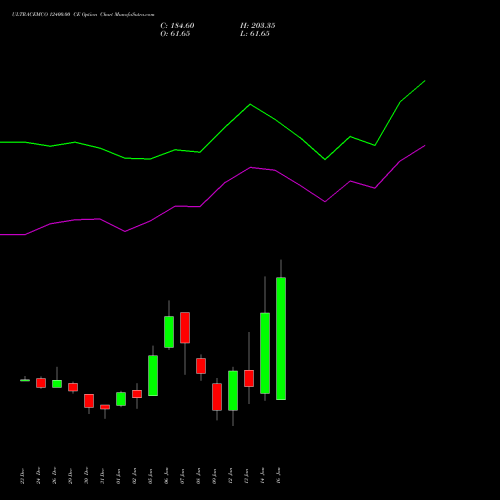500x500 pixels.
Task: Click the 24 Dec date label
Action: [39, 476]
